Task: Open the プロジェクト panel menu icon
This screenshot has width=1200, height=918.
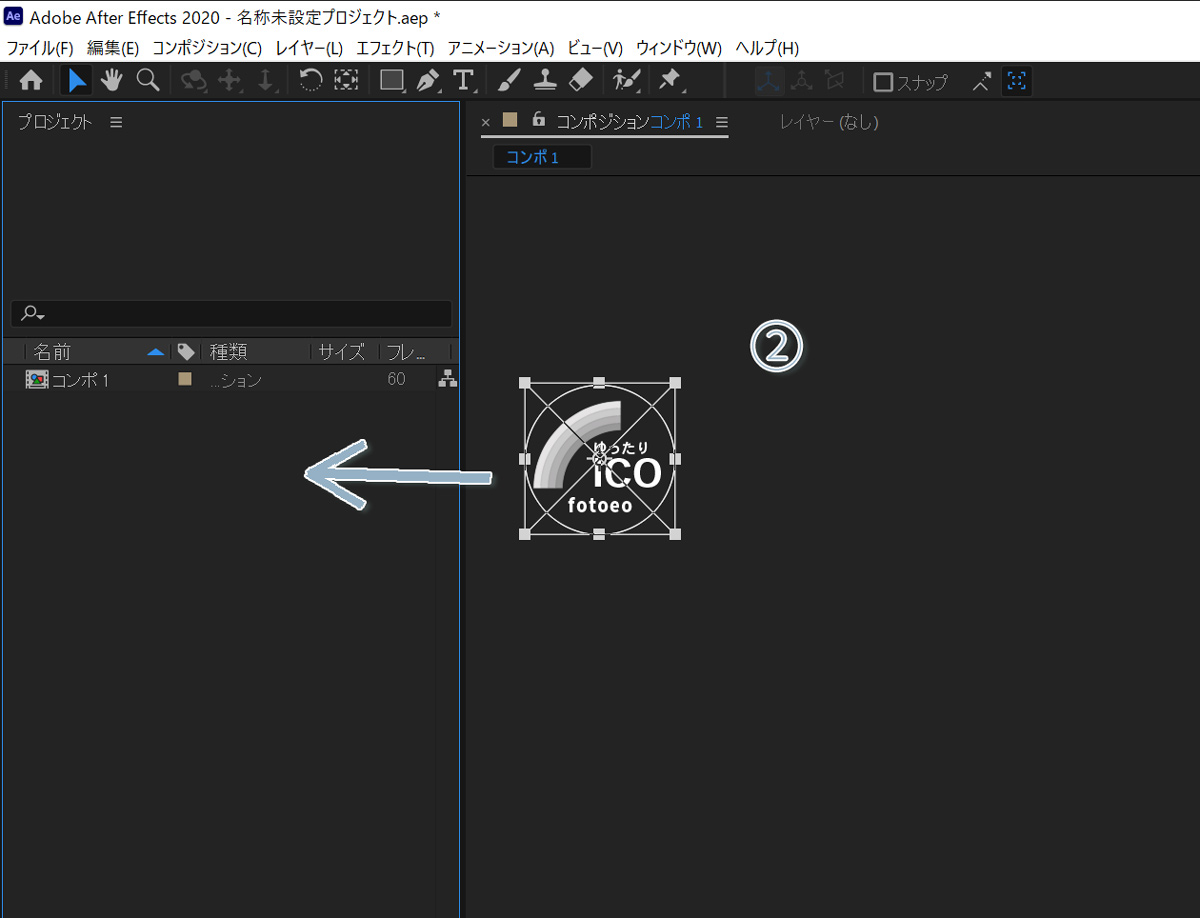Action: coord(116,122)
